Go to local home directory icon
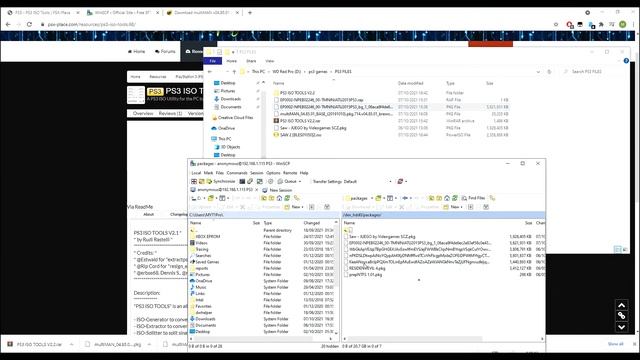 point(279,198)
